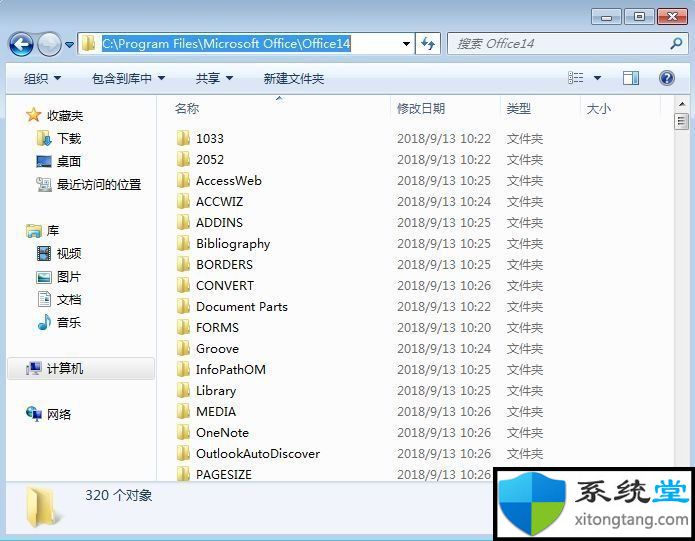Open the 组织 menu

pyautogui.click(x=42, y=78)
